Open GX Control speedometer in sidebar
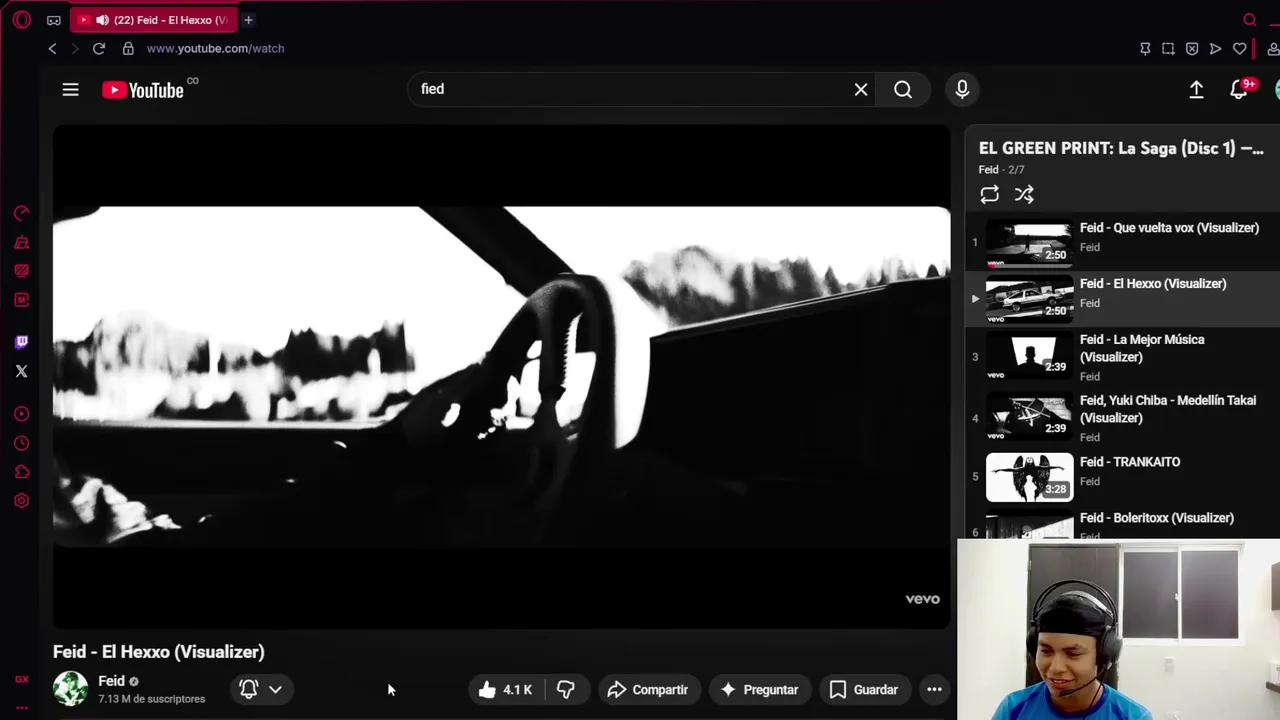 click(x=21, y=213)
